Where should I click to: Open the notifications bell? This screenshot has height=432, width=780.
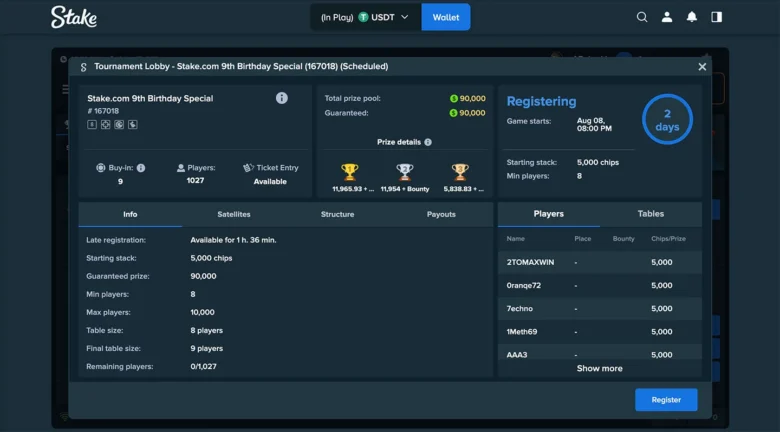(691, 17)
